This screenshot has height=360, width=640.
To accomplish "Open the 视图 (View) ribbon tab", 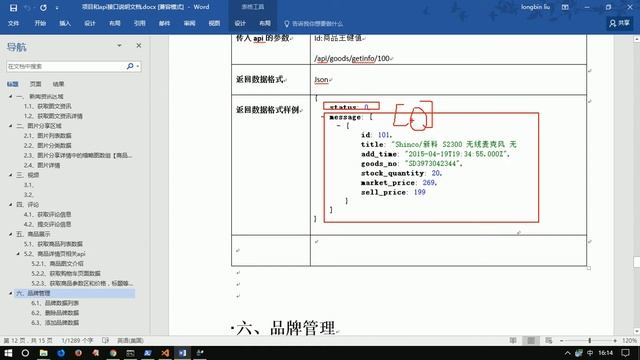I will pos(214,23).
